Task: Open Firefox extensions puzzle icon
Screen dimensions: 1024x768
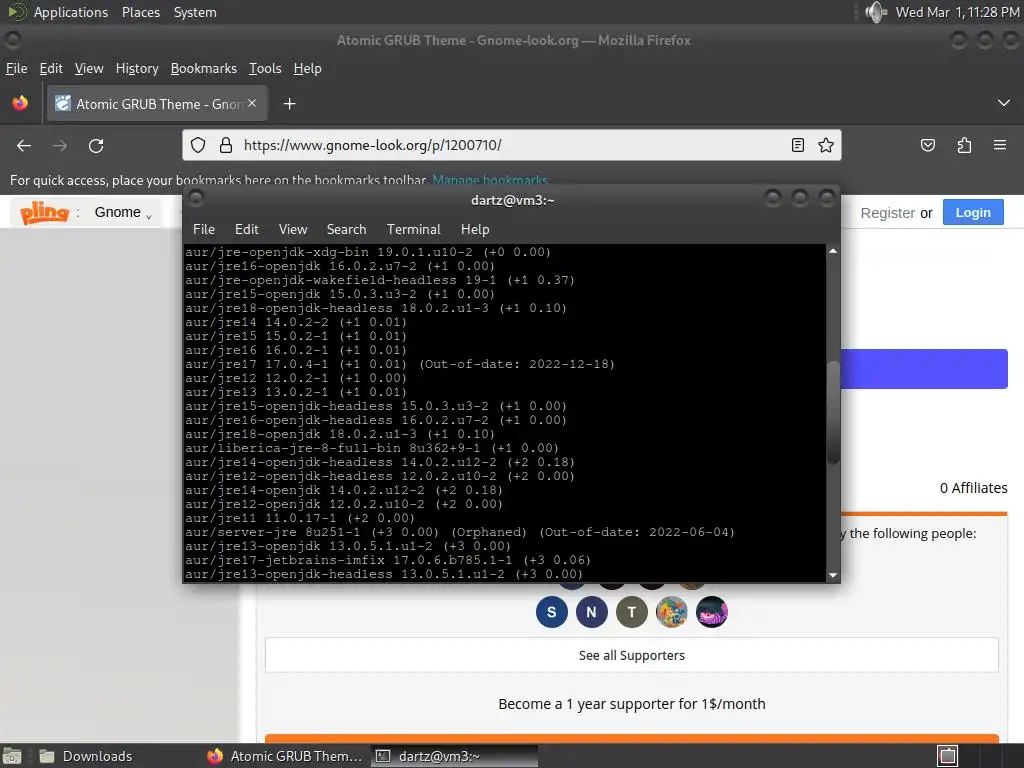Action: click(x=964, y=145)
